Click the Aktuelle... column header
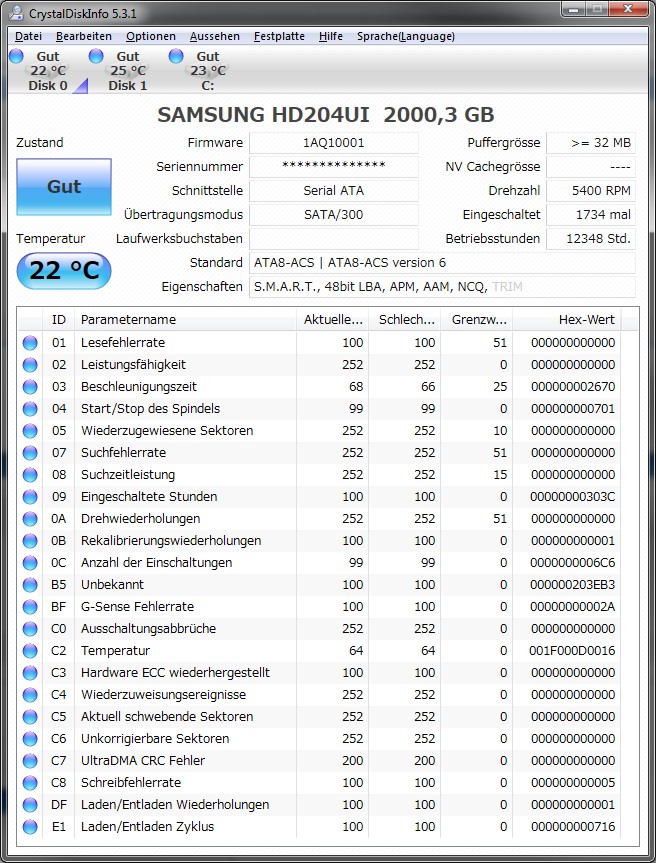This screenshot has height=863, width=656. point(332,320)
